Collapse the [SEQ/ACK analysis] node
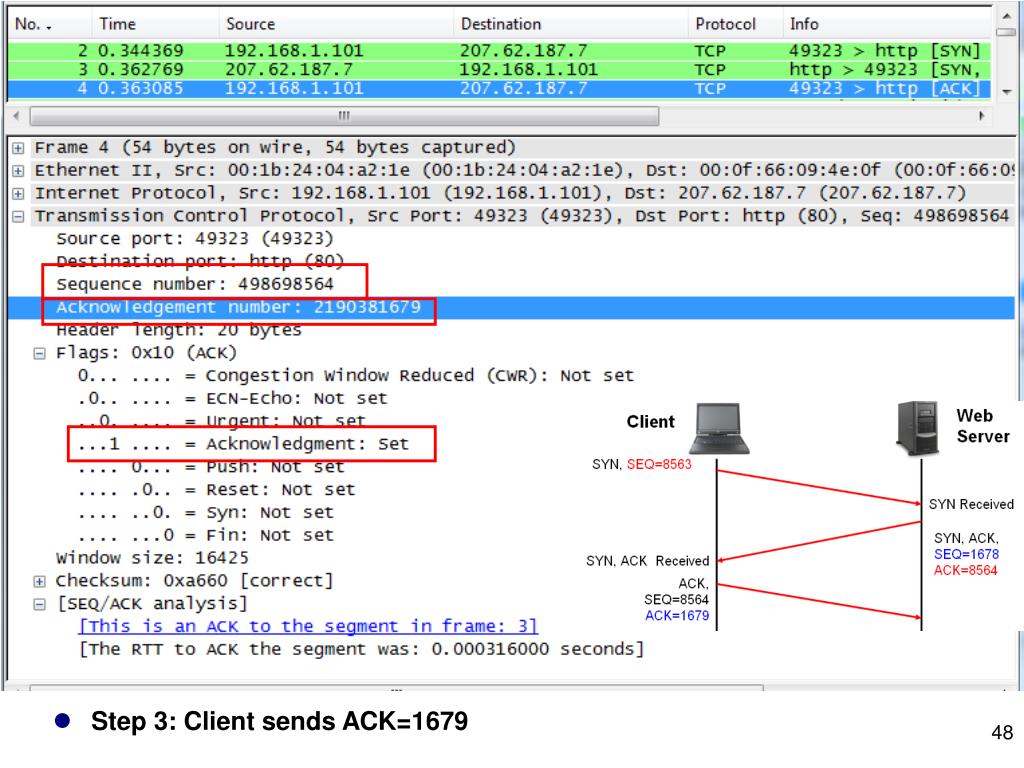This screenshot has height=768, width=1024. 39,604
